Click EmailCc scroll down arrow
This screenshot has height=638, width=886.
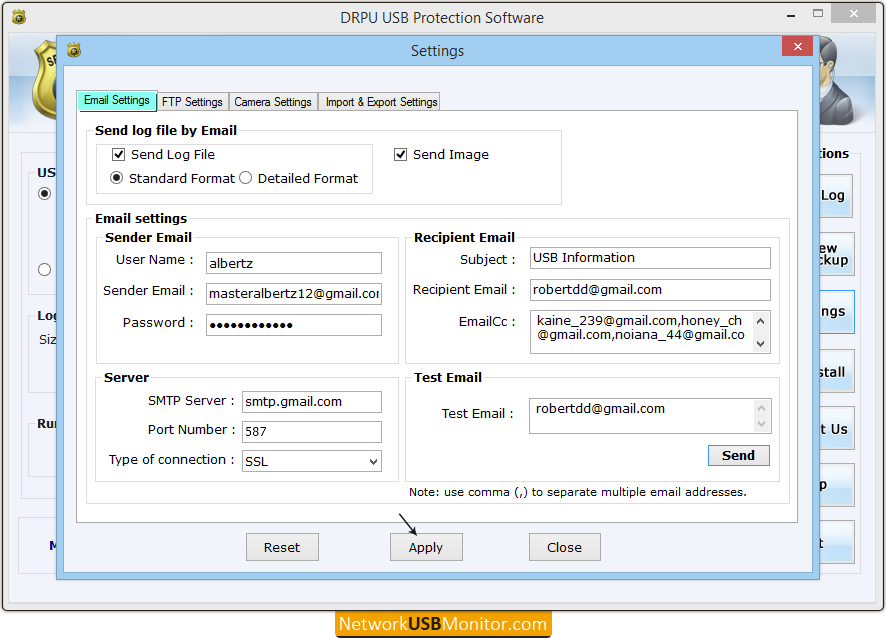tap(761, 344)
